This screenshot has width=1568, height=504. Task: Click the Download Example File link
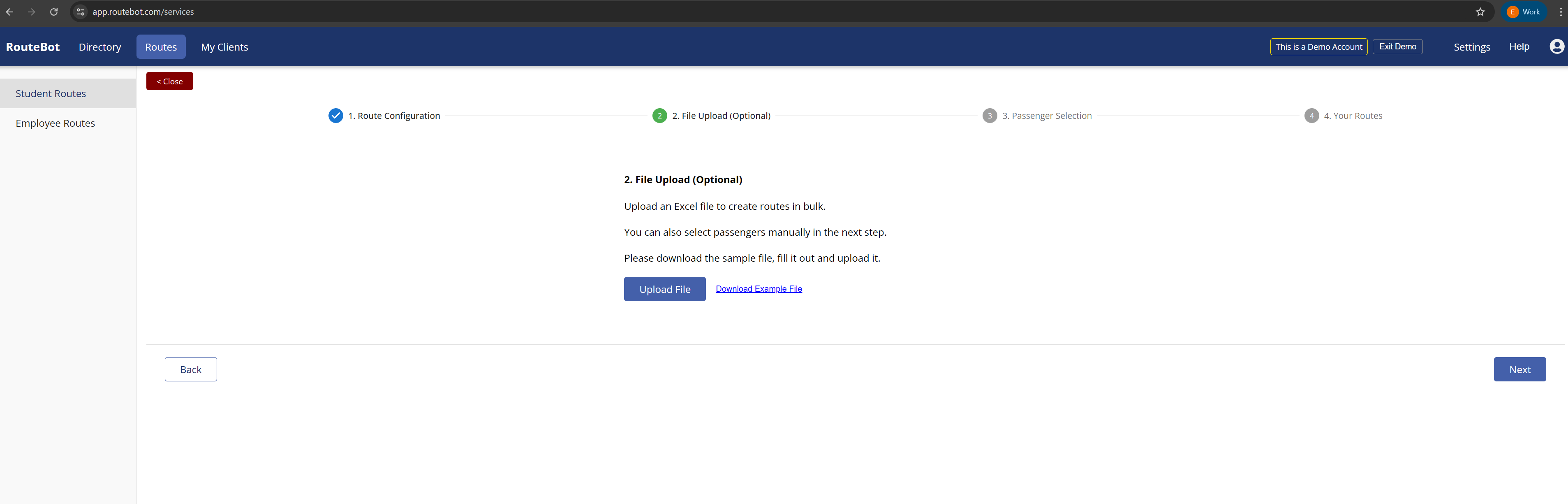759,289
